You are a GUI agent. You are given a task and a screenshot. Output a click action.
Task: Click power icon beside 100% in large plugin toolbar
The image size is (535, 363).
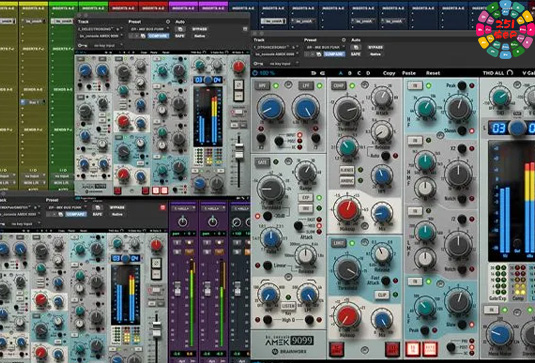[x=255, y=73]
